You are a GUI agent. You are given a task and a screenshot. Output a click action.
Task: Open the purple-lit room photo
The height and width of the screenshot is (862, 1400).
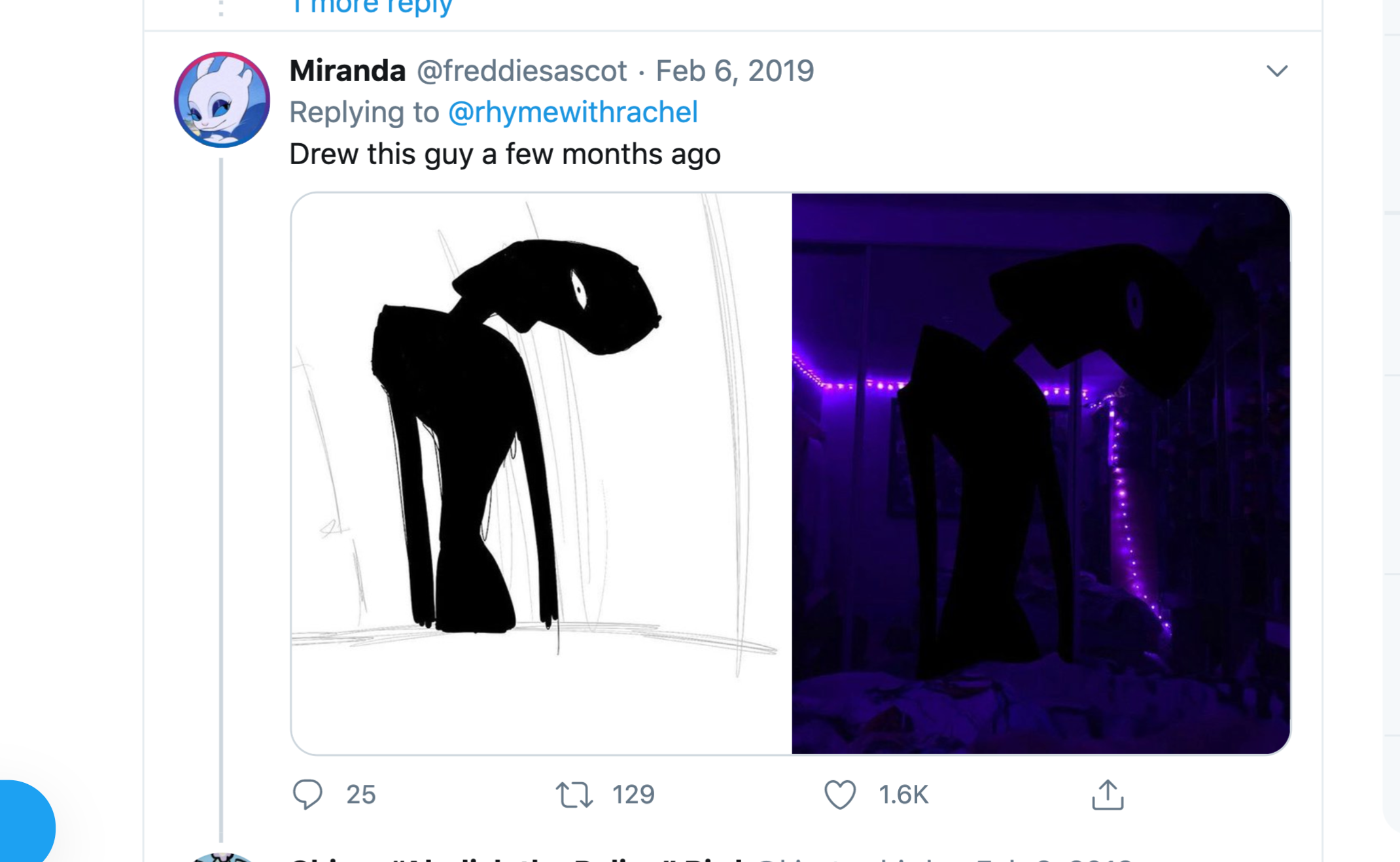tap(1040, 474)
